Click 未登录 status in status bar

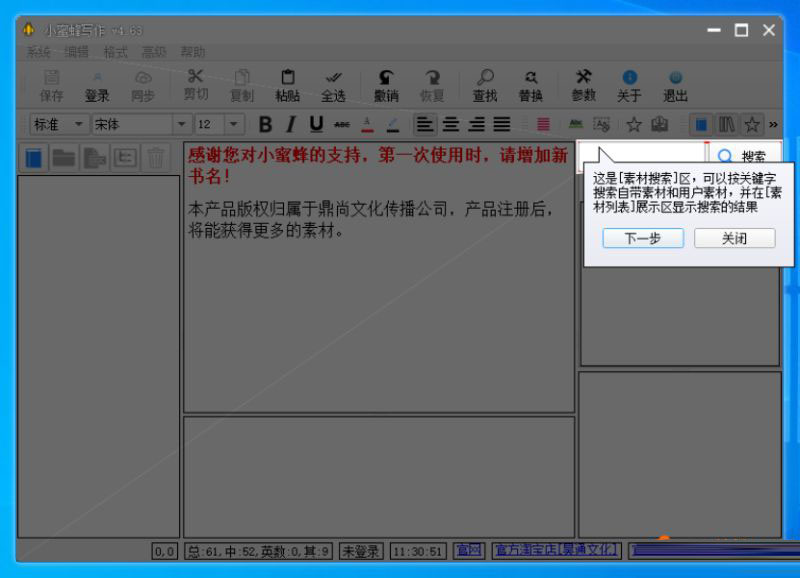coord(361,551)
